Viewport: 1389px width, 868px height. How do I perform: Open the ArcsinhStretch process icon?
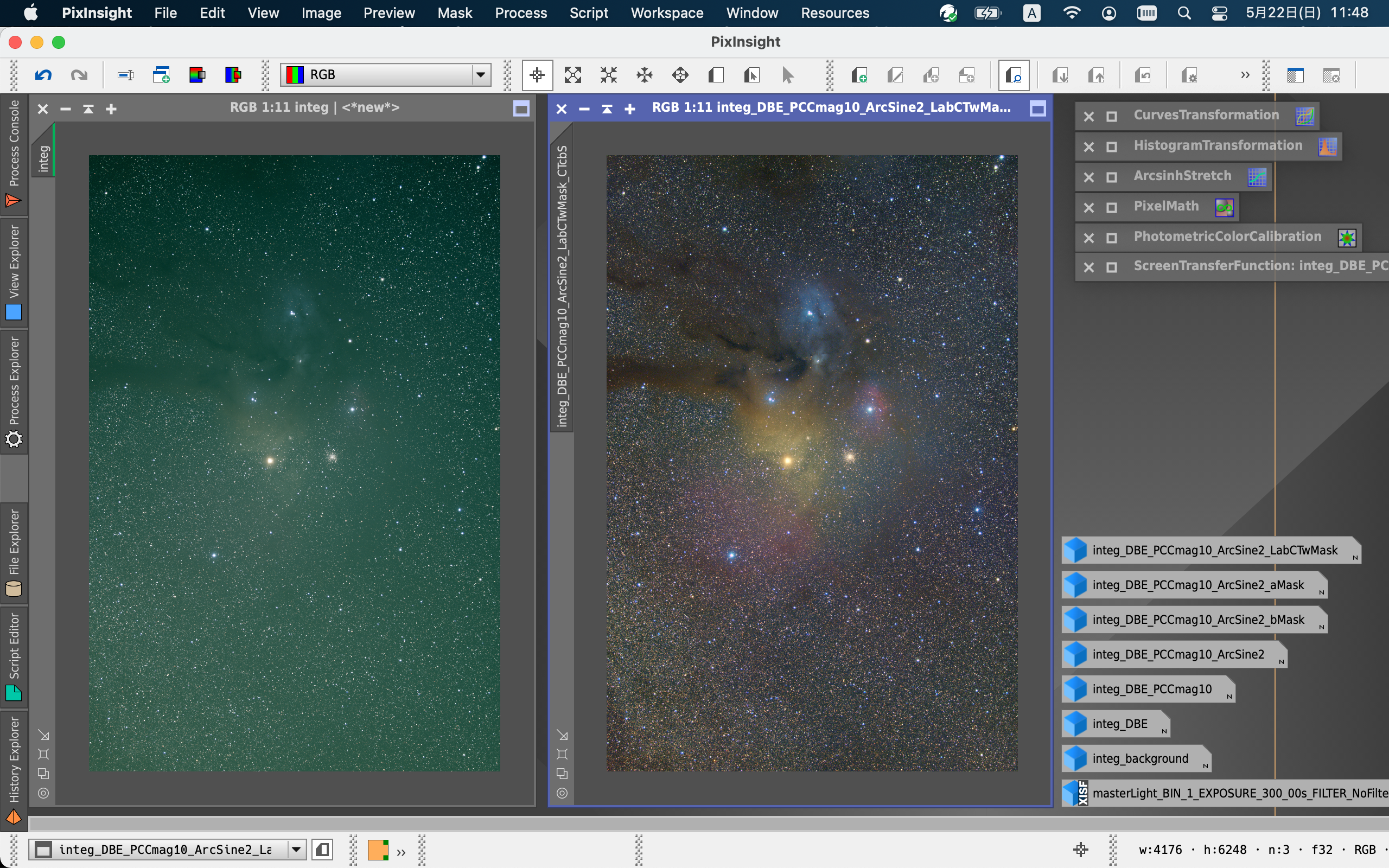click(x=1182, y=176)
